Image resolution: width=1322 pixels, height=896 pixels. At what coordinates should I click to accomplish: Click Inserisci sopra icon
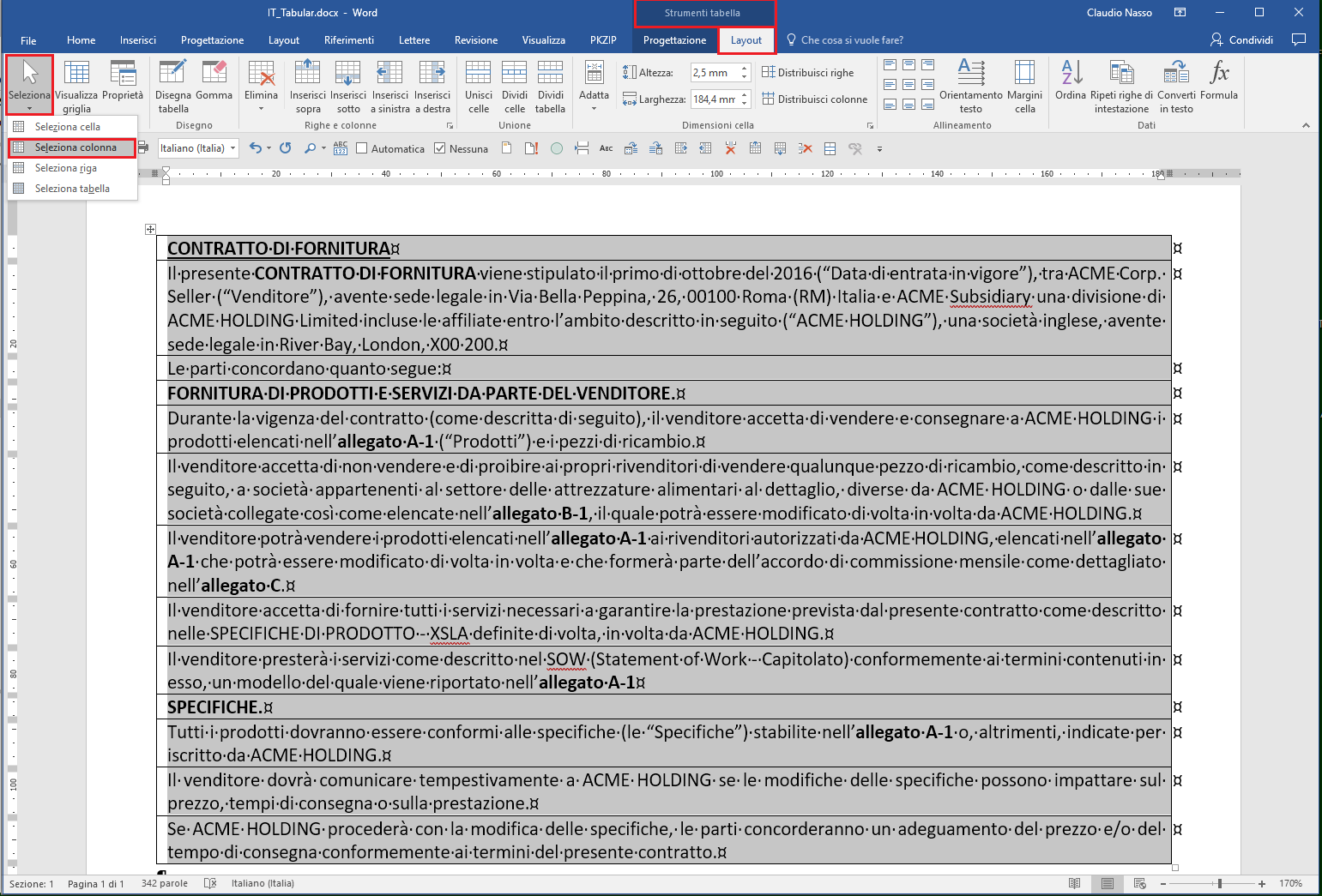click(308, 85)
